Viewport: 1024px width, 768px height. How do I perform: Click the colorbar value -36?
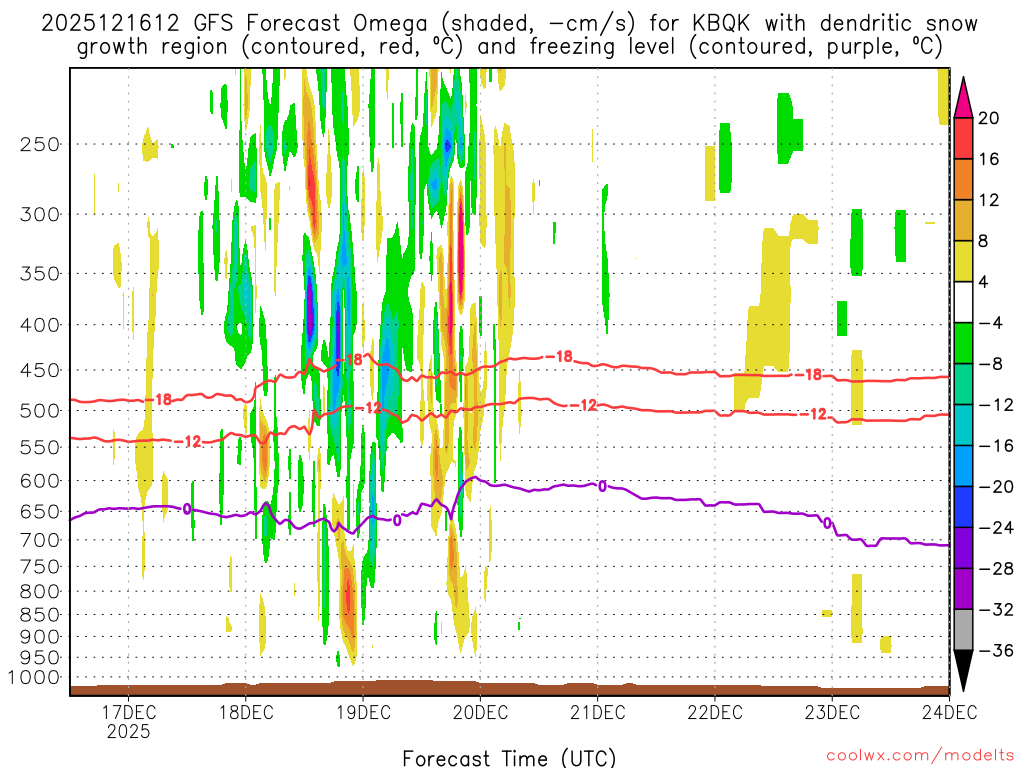(x=996, y=650)
